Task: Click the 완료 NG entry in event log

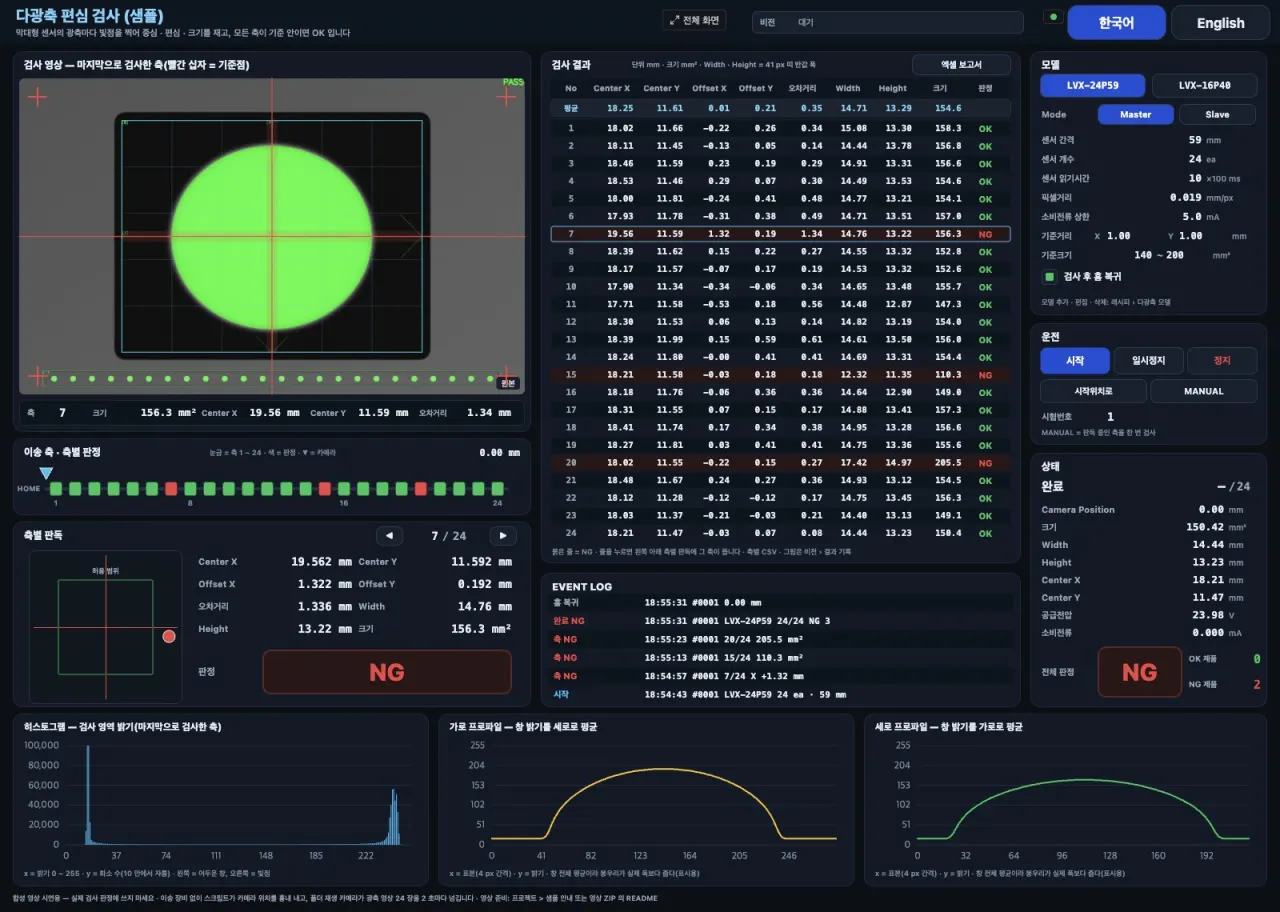Action: [x=780, y=620]
